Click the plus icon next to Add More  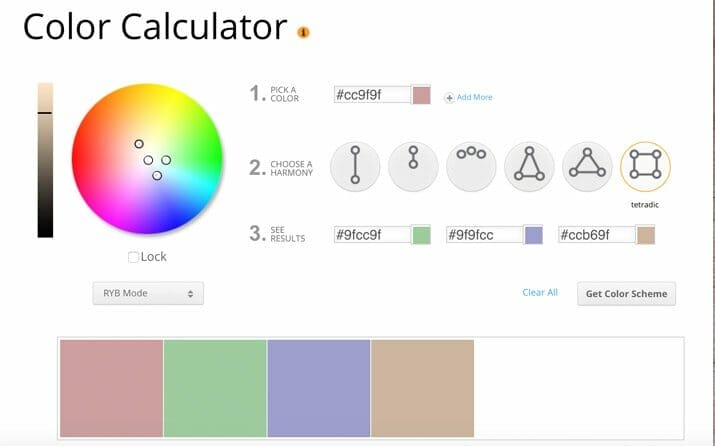point(449,97)
